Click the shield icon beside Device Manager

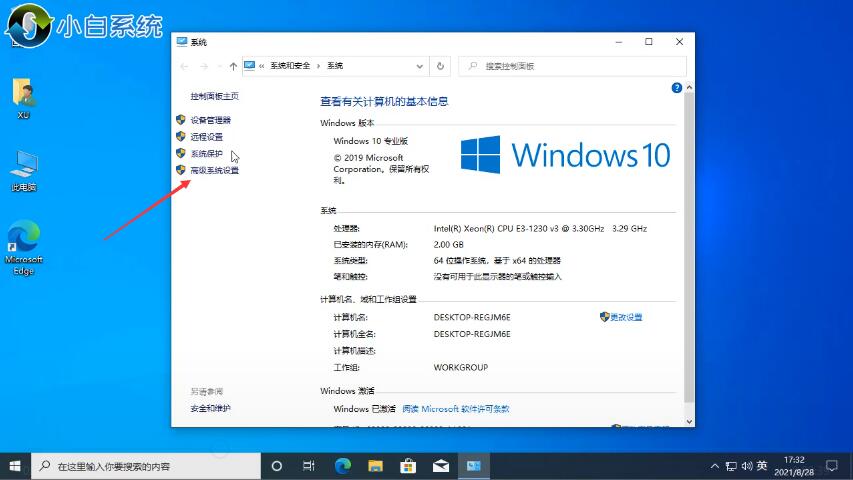pos(181,120)
